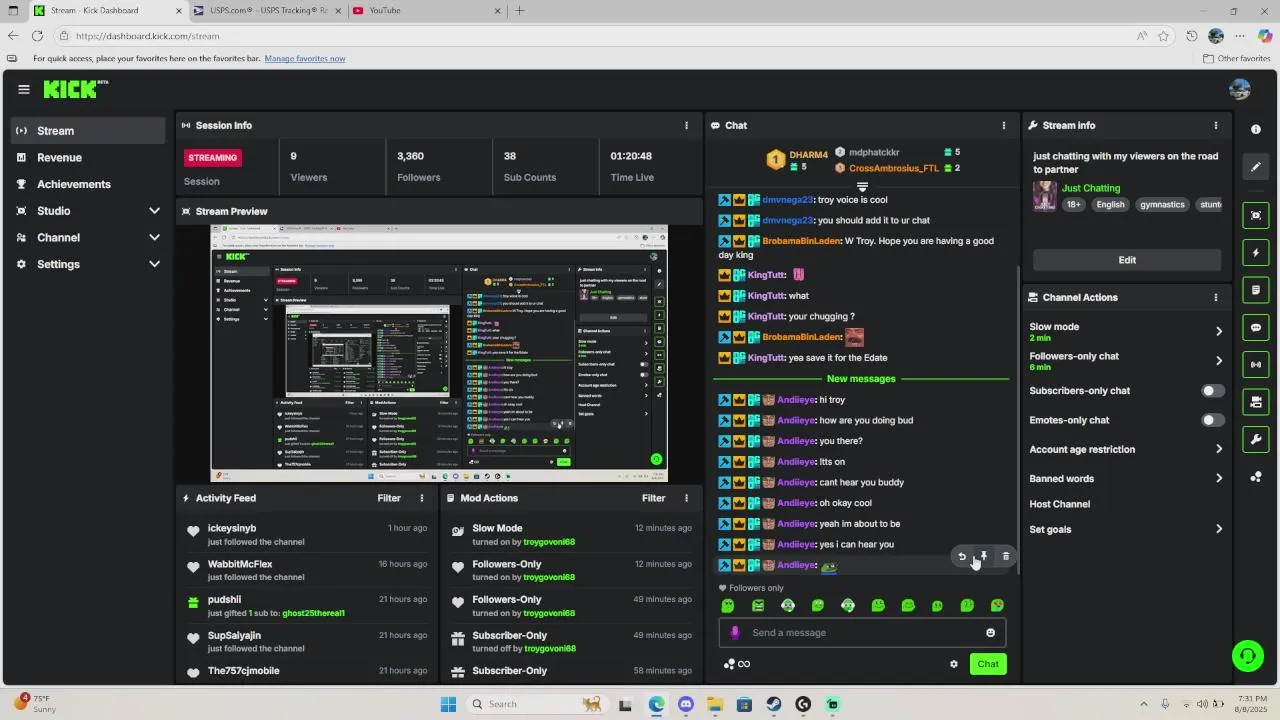Click the green Chat send button
The height and width of the screenshot is (720, 1280).
pyautogui.click(x=988, y=664)
